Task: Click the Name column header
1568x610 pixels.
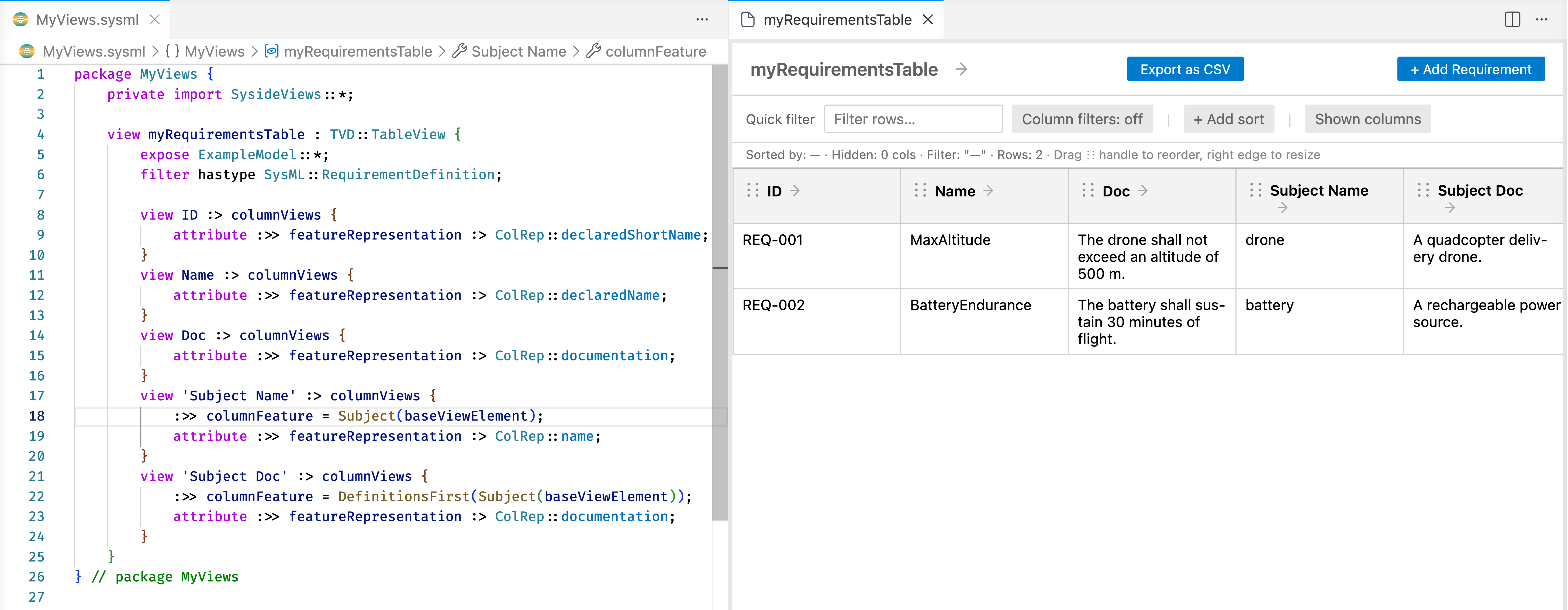Action: [984, 196]
